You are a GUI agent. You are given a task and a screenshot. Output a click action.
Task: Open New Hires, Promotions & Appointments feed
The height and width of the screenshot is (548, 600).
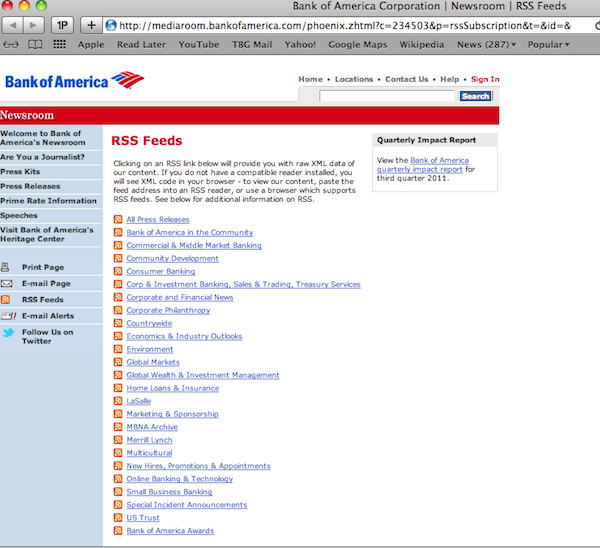click(198, 466)
